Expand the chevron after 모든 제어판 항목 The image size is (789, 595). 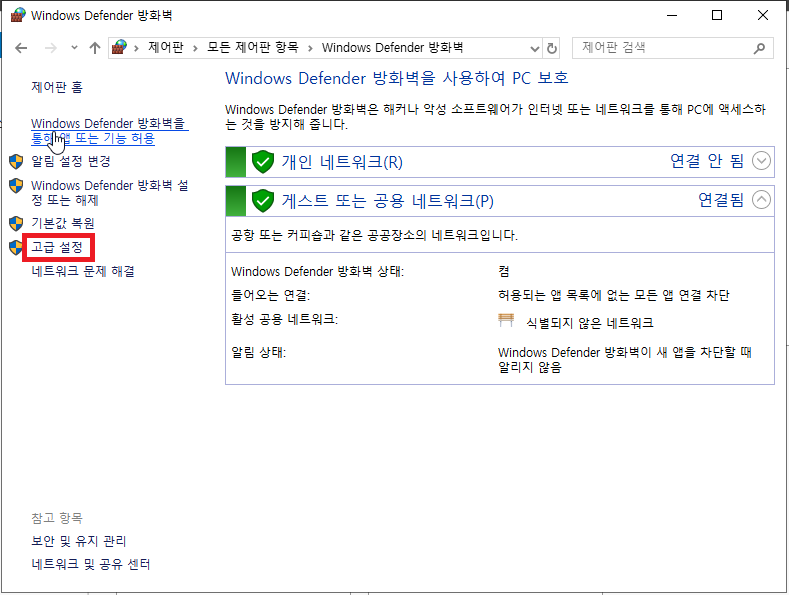[310, 48]
